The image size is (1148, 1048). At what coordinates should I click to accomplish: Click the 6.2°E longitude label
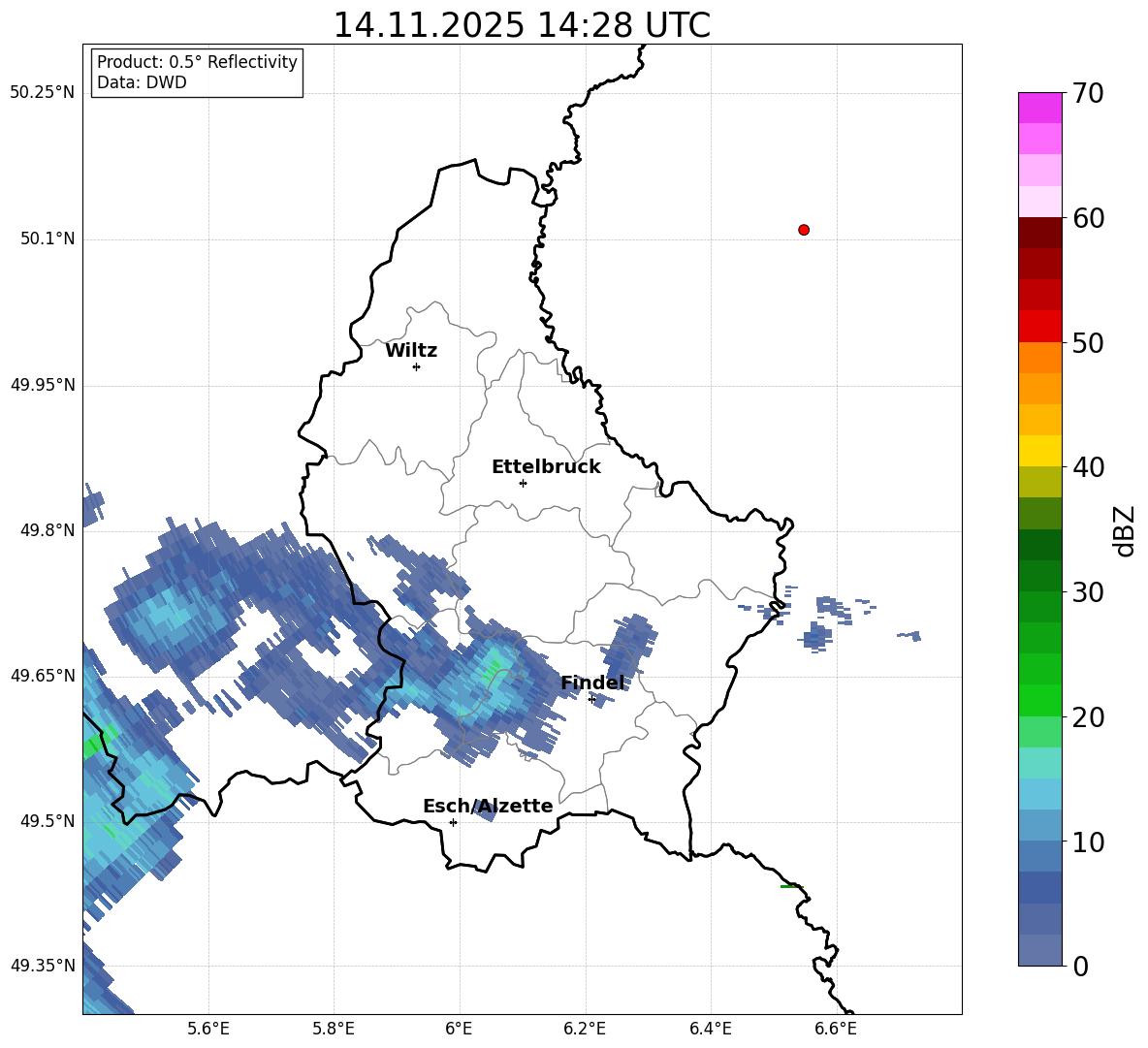(x=585, y=1029)
